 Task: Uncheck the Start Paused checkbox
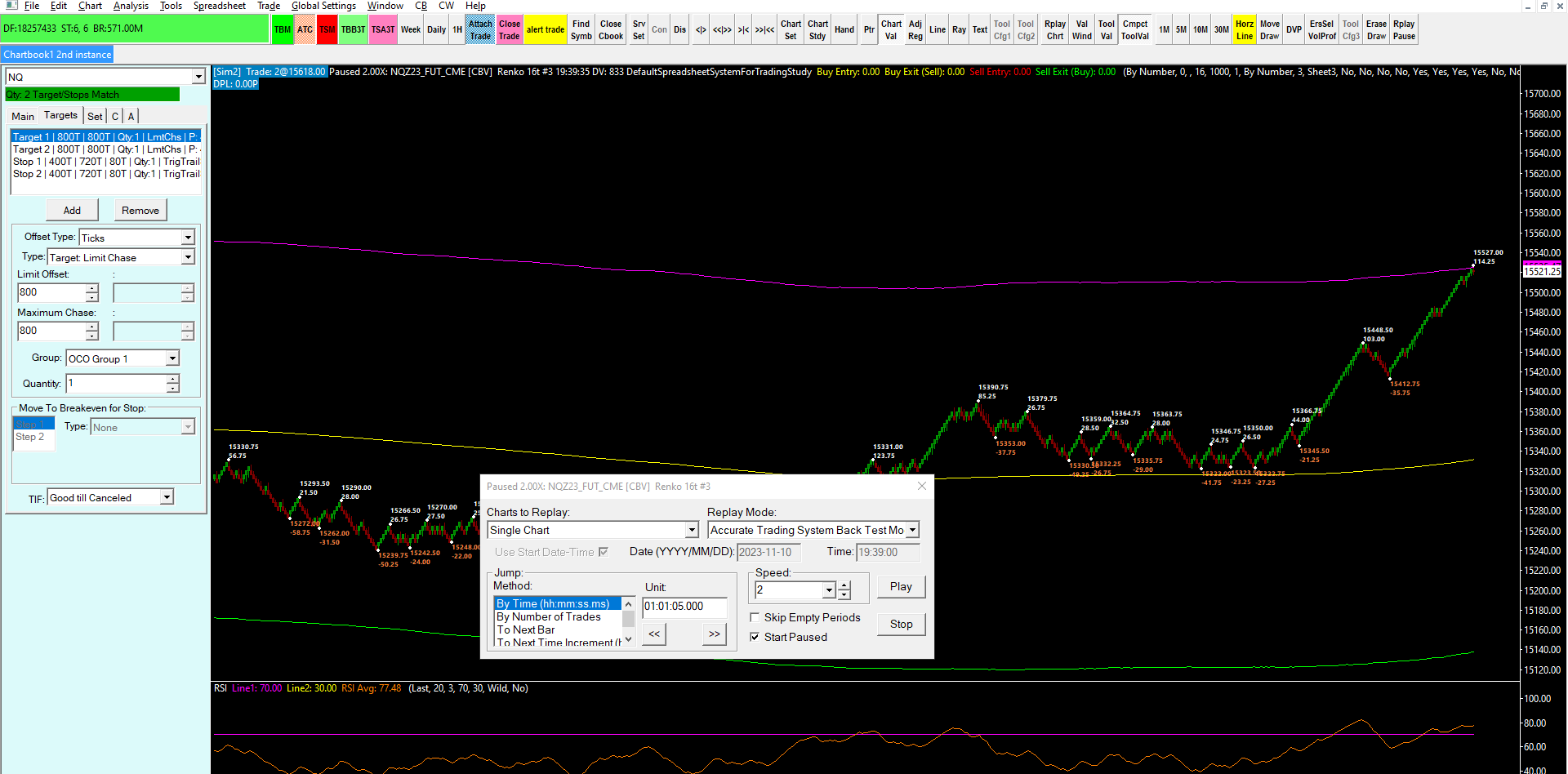tap(755, 638)
